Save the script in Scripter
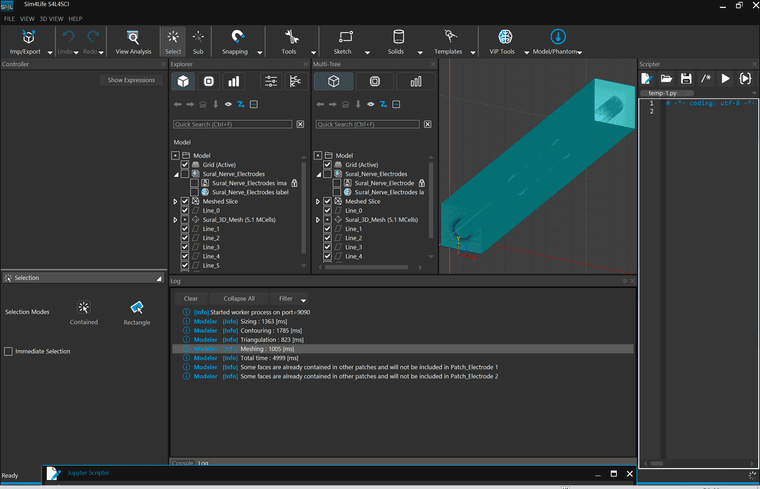 point(686,79)
